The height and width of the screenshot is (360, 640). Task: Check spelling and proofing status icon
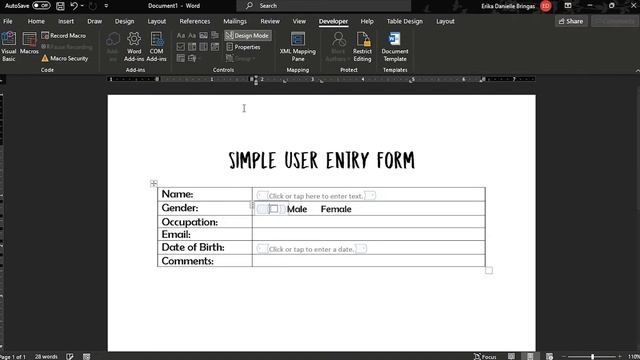tap(70, 356)
